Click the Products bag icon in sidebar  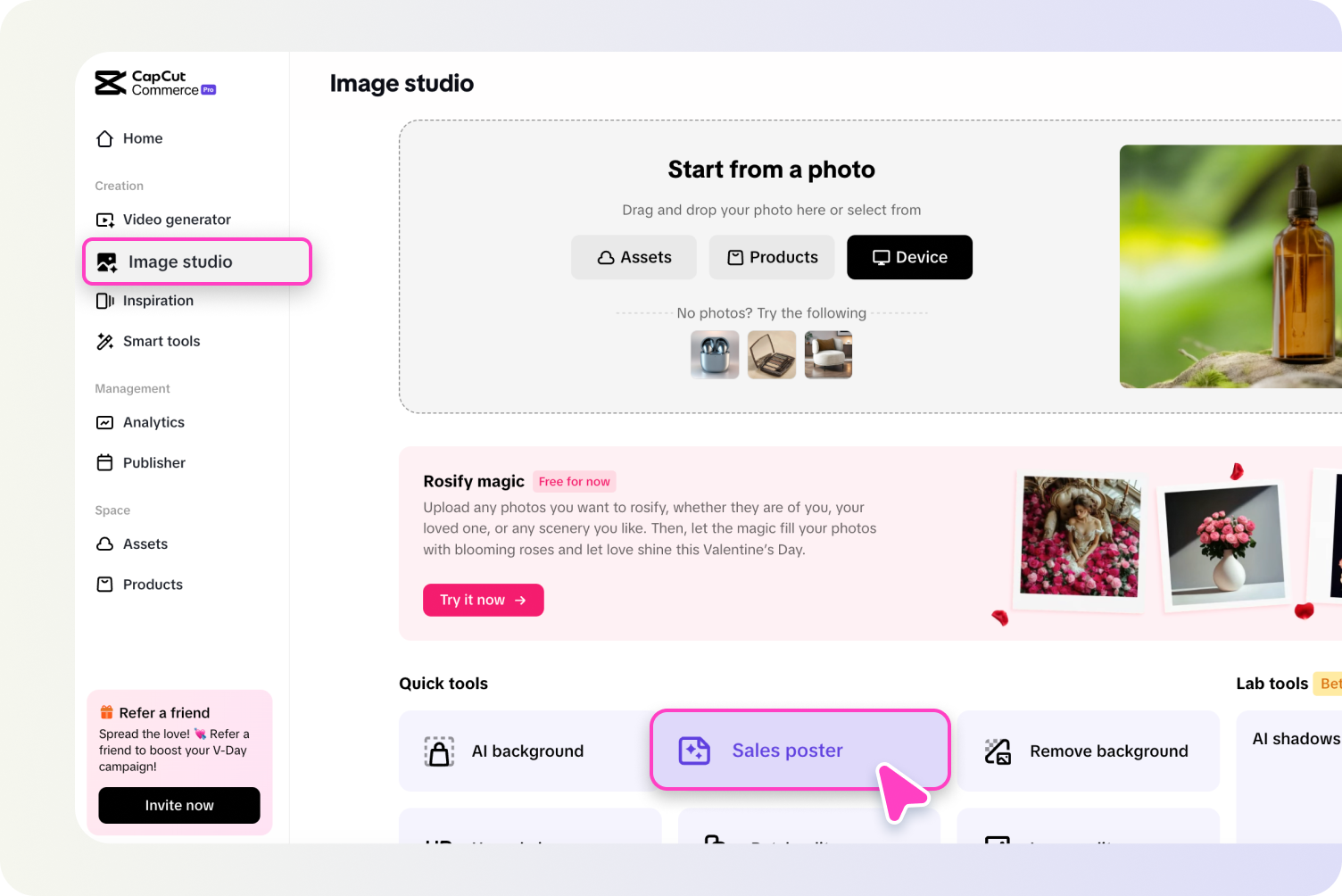pyautogui.click(x=105, y=585)
